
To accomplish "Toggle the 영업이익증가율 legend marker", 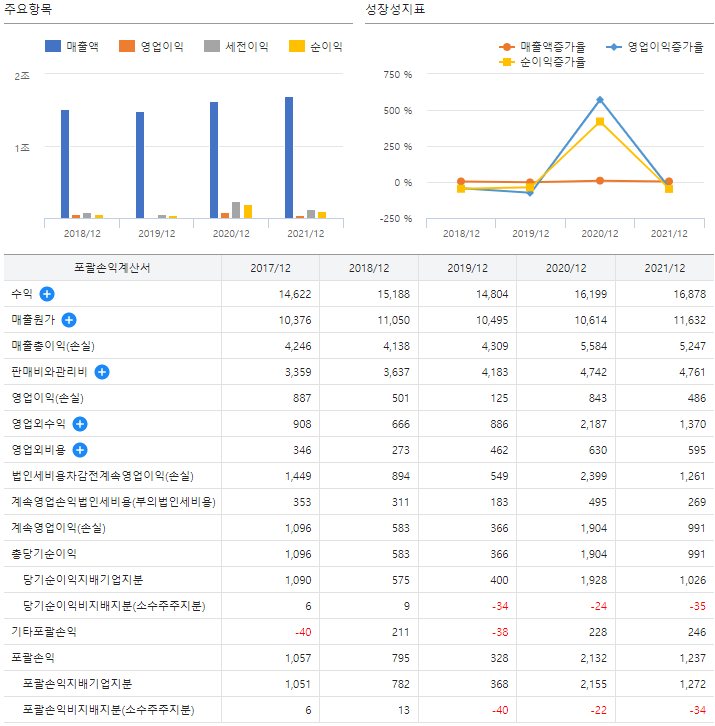I will pos(614,47).
